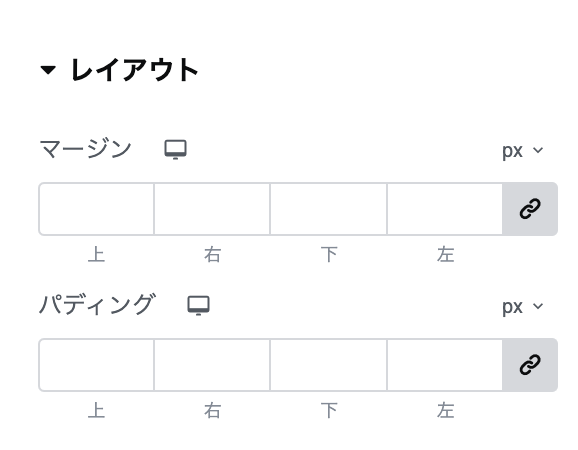Click the レイアウト section heading
The image size is (578, 450).
coord(135,70)
